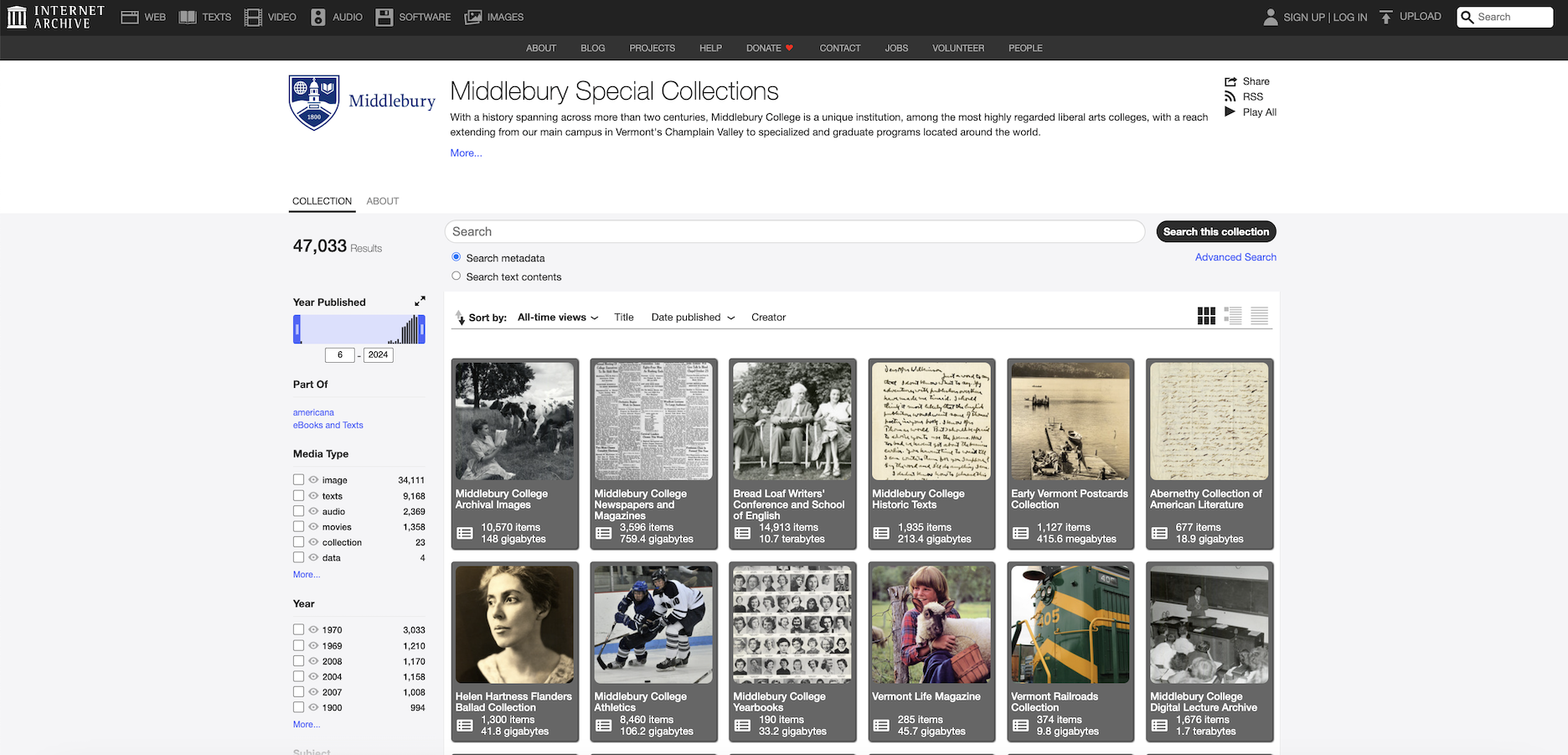The image size is (1568, 755).
Task: Toggle eye icon for year 1969
Action: pos(313,645)
